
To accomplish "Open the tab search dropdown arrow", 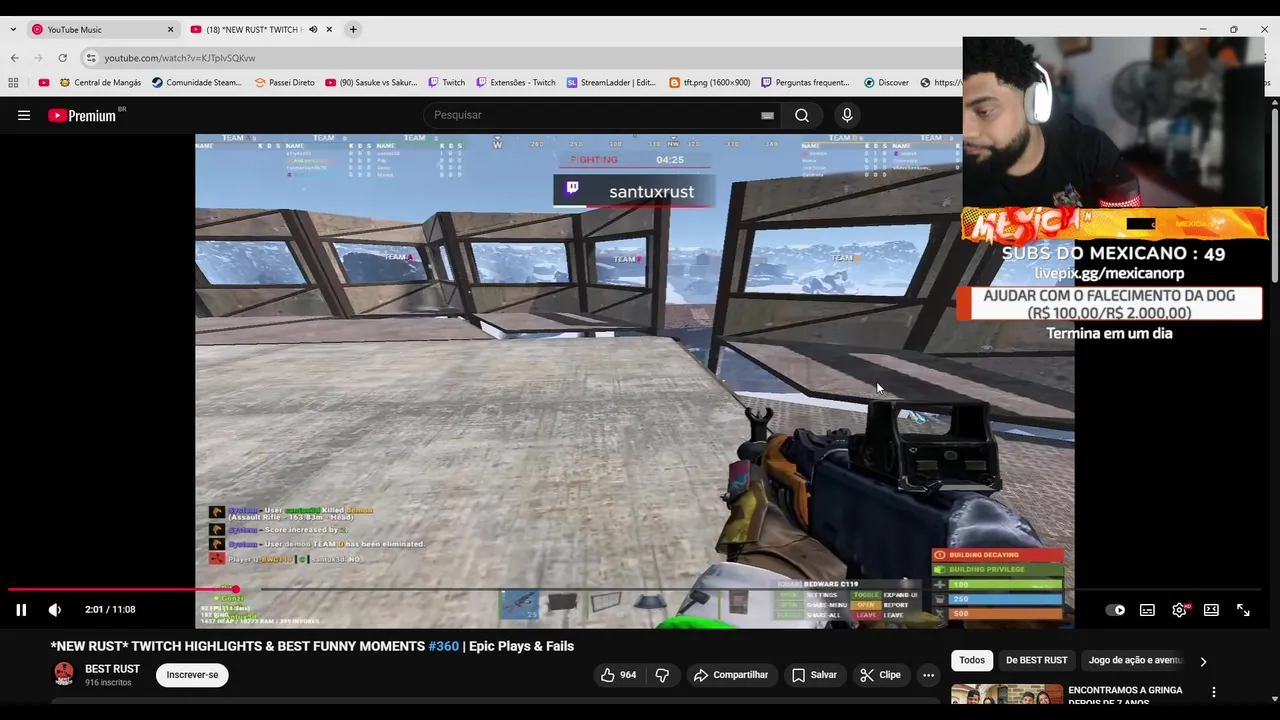I will click(x=12, y=29).
